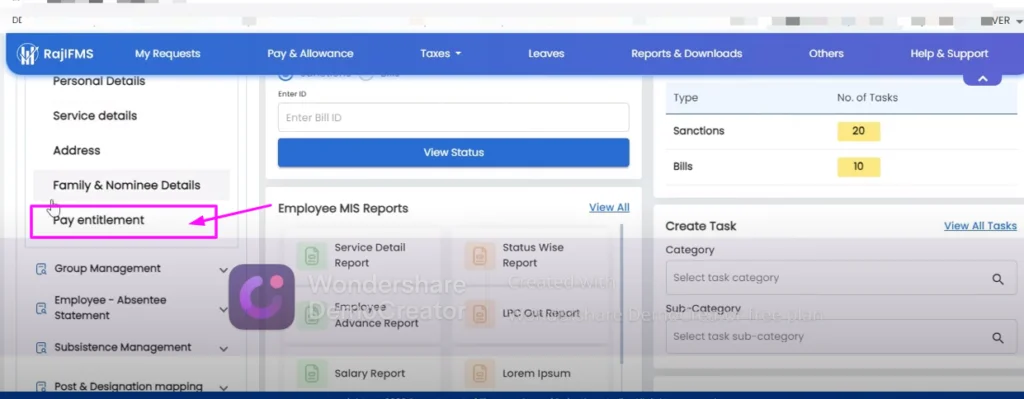The image size is (1024, 399).
Task: Open Address in sidebar
Action: pyautogui.click(x=76, y=150)
